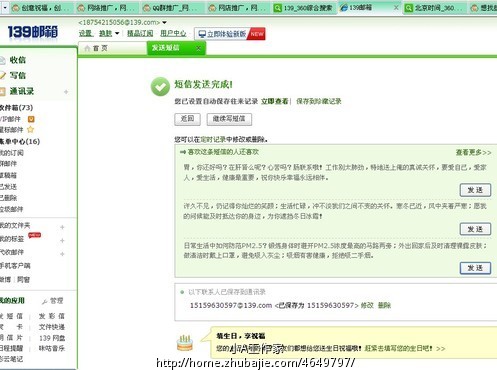The height and width of the screenshot is (370, 497).
Task: Click the 继续写短信 button
Action: (229, 119)
